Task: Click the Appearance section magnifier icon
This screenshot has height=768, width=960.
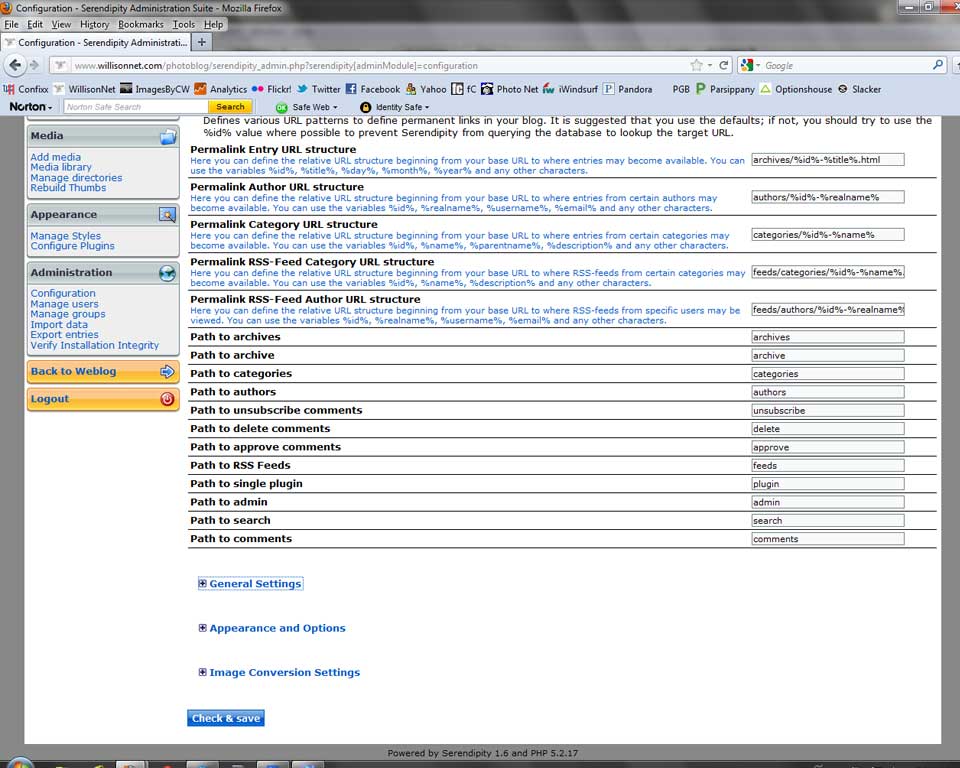Action: [x=167, y=215]
